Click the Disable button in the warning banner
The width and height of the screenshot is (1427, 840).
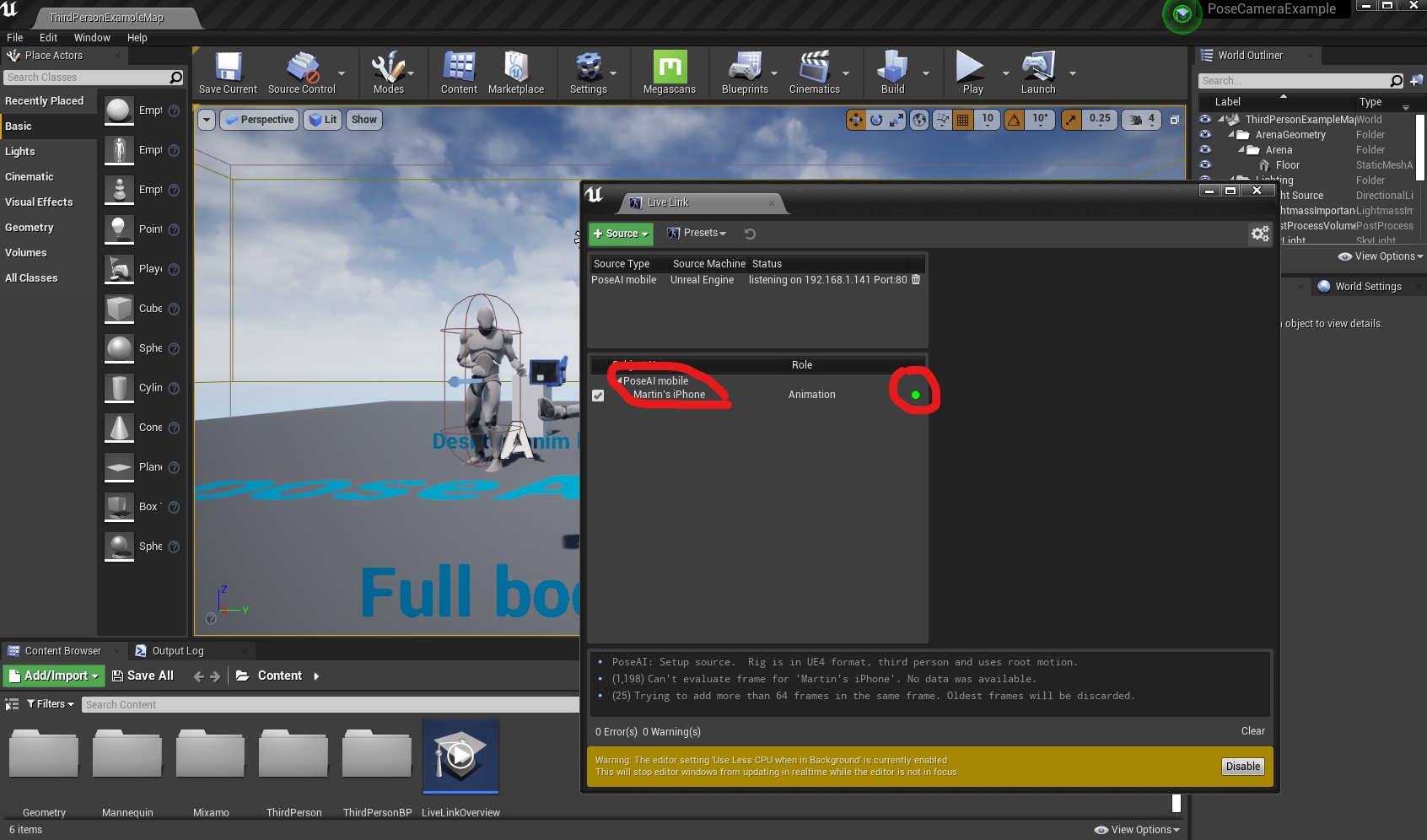click(1241, 766)
